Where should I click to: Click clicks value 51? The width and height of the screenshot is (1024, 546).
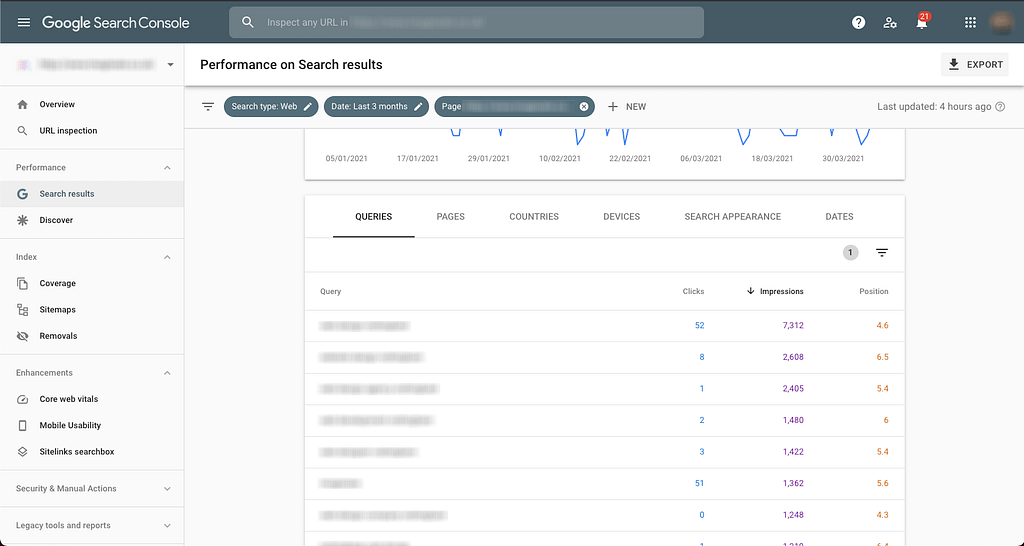click(699, 483)
